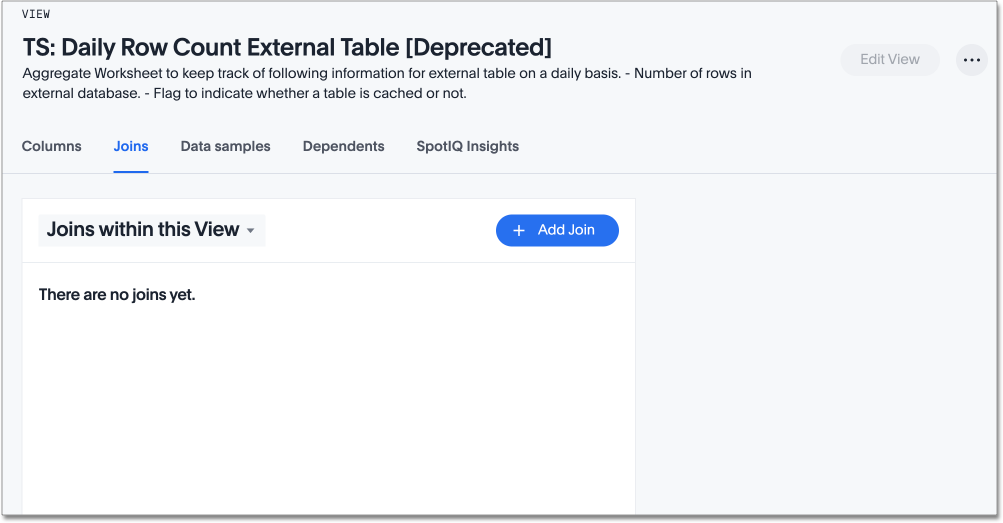Click the caret beside Joins within this View

pos(251,231)
